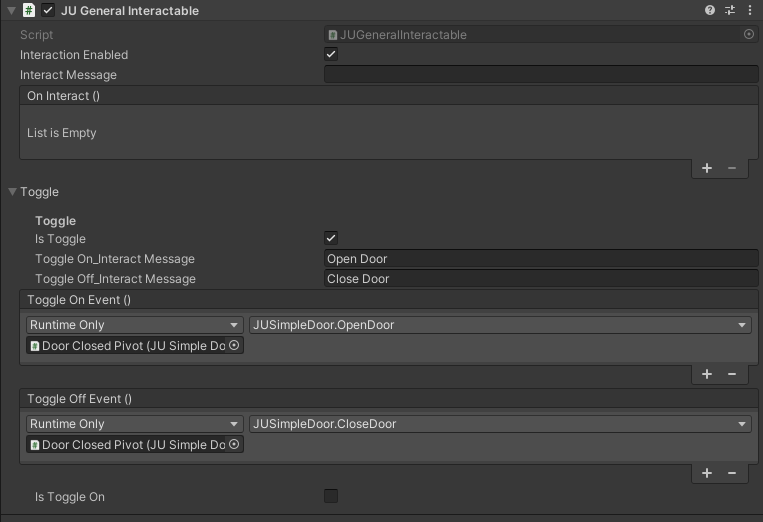Screen dimensions: 763x522
Task: Add a listener to On Interact list
Action: point(707,168)
